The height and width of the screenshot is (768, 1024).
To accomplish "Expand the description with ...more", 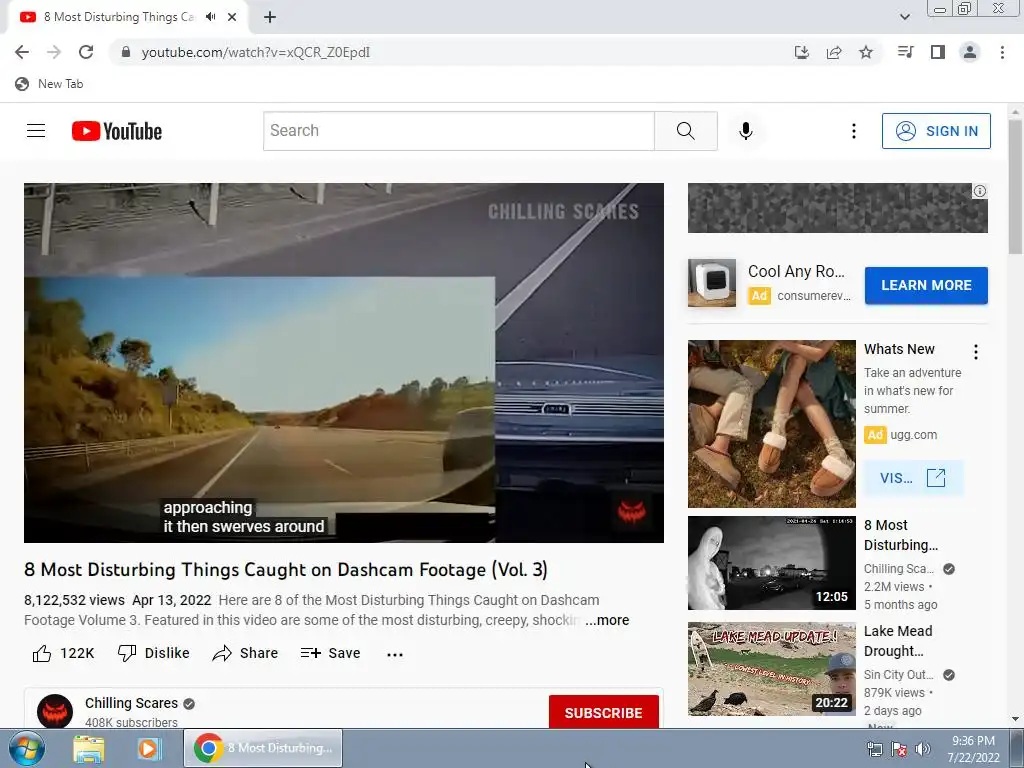I will tap(607, 620).
